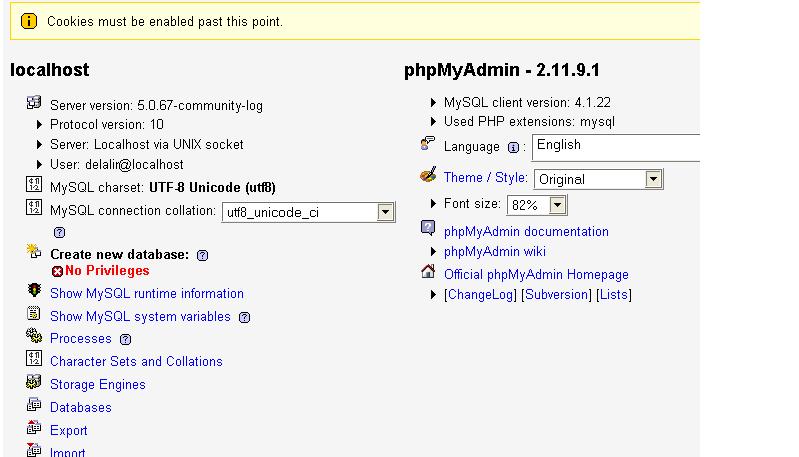
Task: Click the 'Server version: 5.0.67-community-log' text
Action: point(156,106)
